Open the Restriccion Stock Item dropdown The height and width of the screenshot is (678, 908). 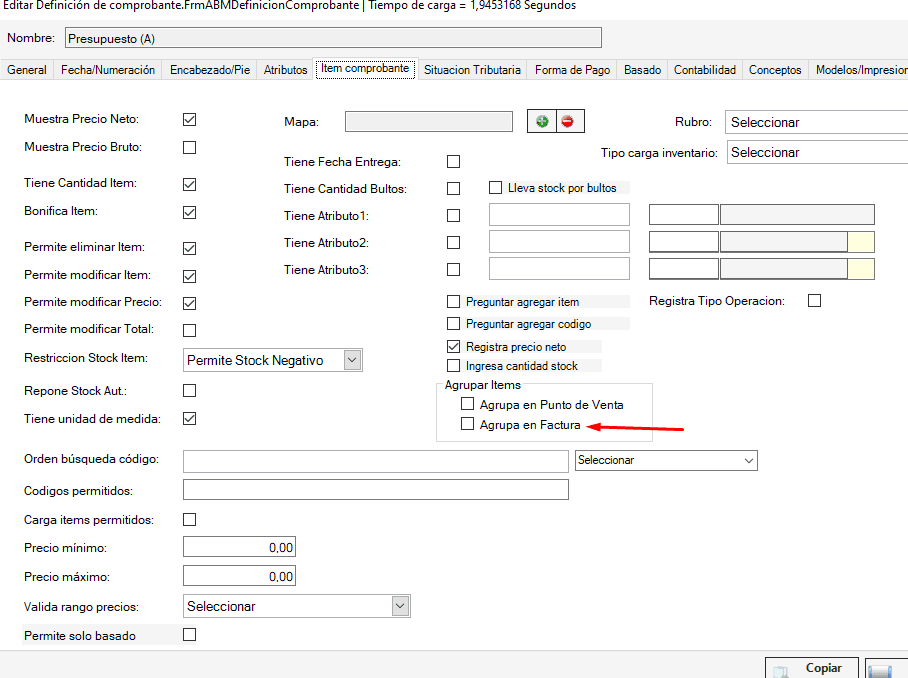(x=351, y=360)
